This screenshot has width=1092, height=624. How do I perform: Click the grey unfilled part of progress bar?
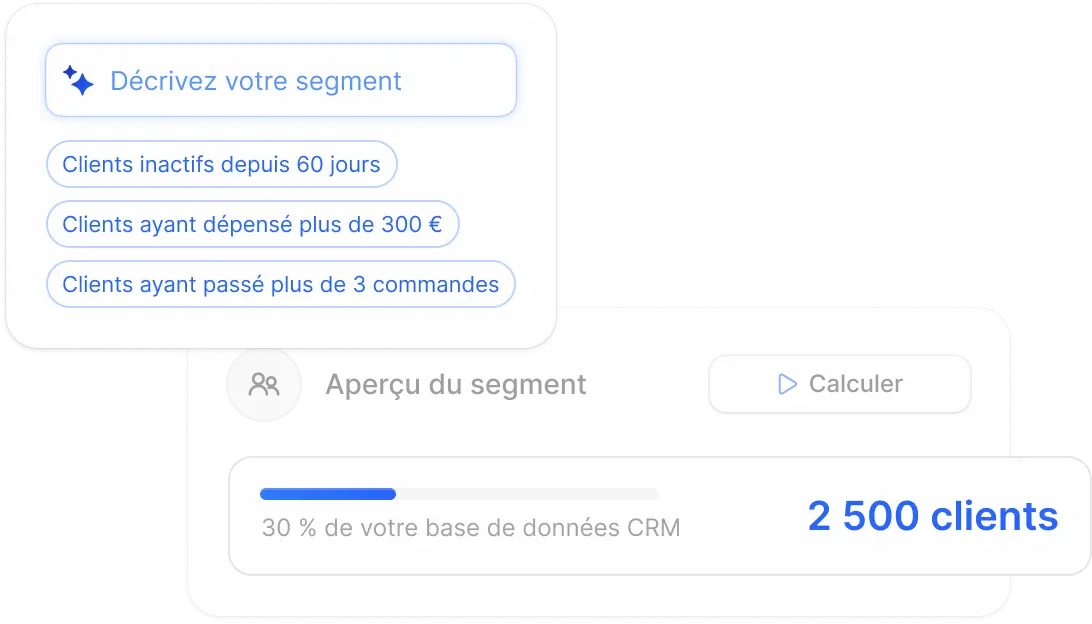click(x=527, y=494)
